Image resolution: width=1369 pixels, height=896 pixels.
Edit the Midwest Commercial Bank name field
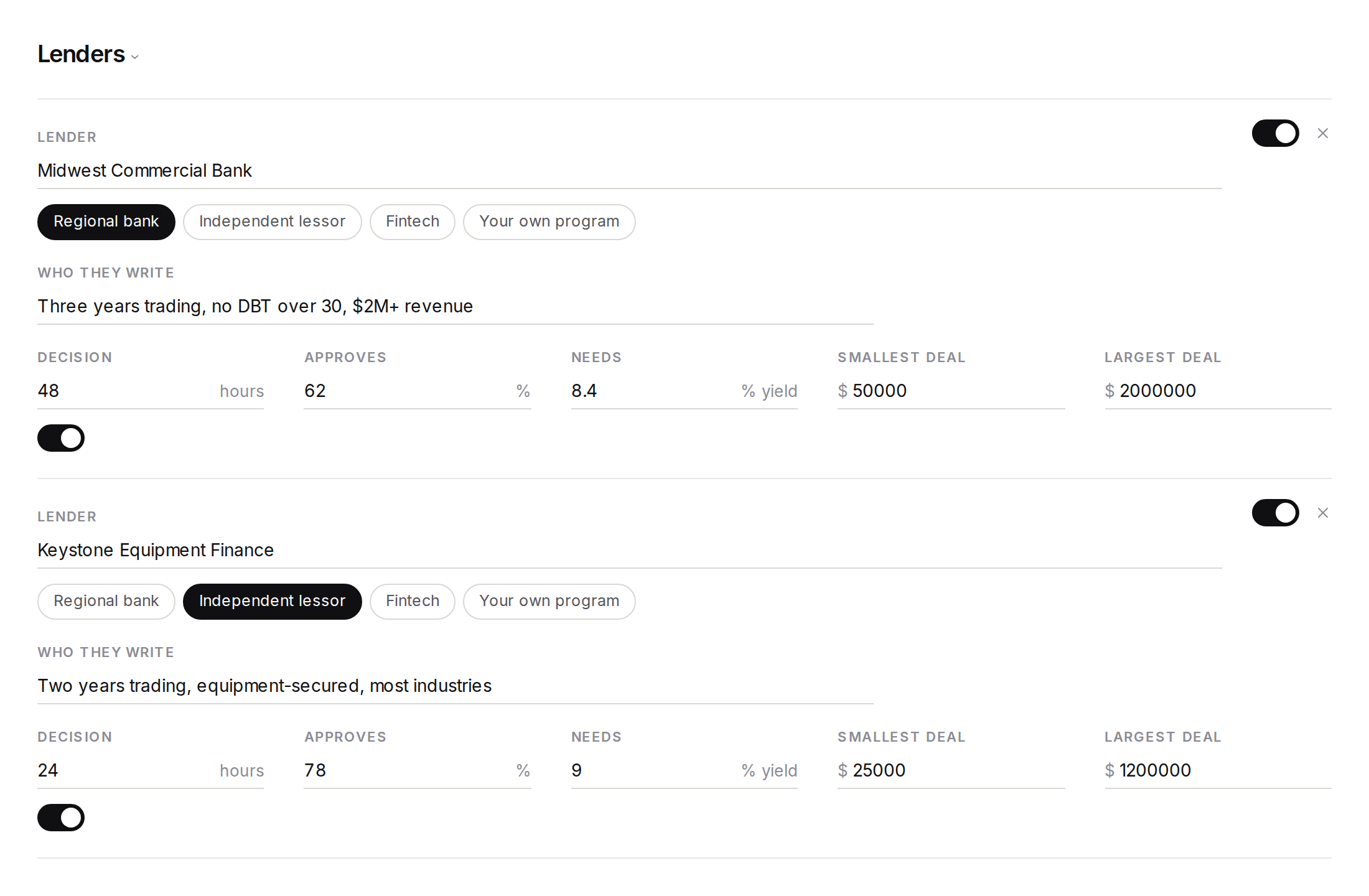(630, 170)
